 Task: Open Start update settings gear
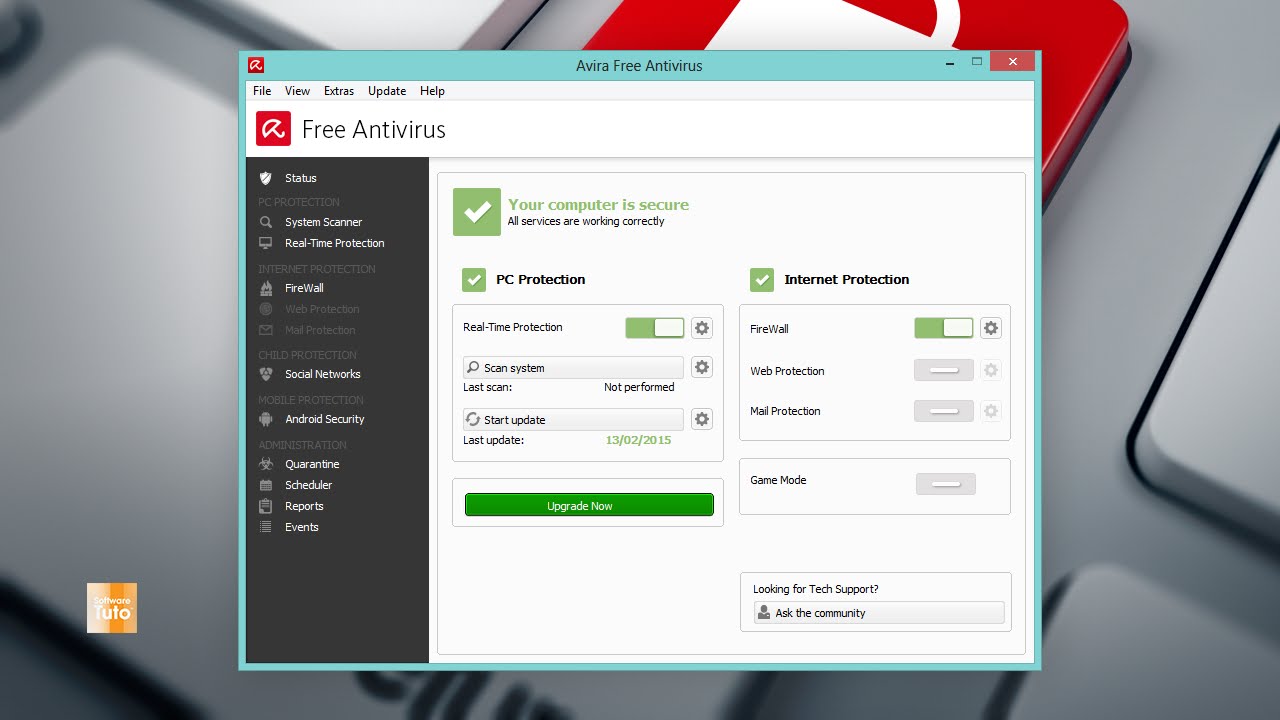(702, 419)
